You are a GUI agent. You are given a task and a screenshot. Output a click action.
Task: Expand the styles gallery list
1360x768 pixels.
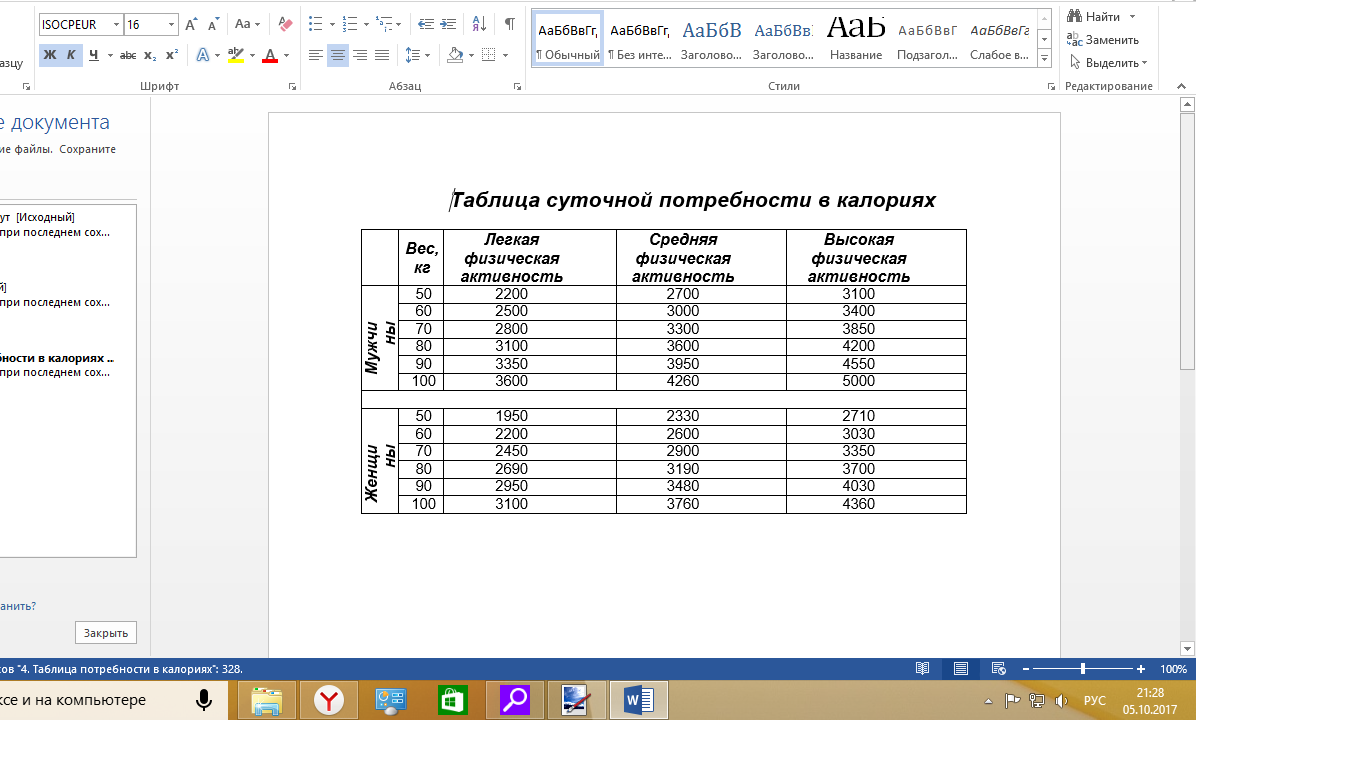click(1045, 59)
